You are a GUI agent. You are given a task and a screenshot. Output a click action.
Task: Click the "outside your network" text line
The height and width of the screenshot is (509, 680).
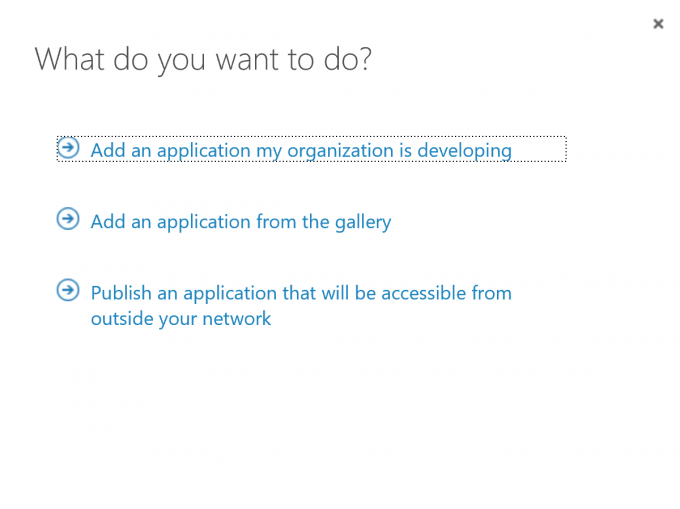pos(180,319)
